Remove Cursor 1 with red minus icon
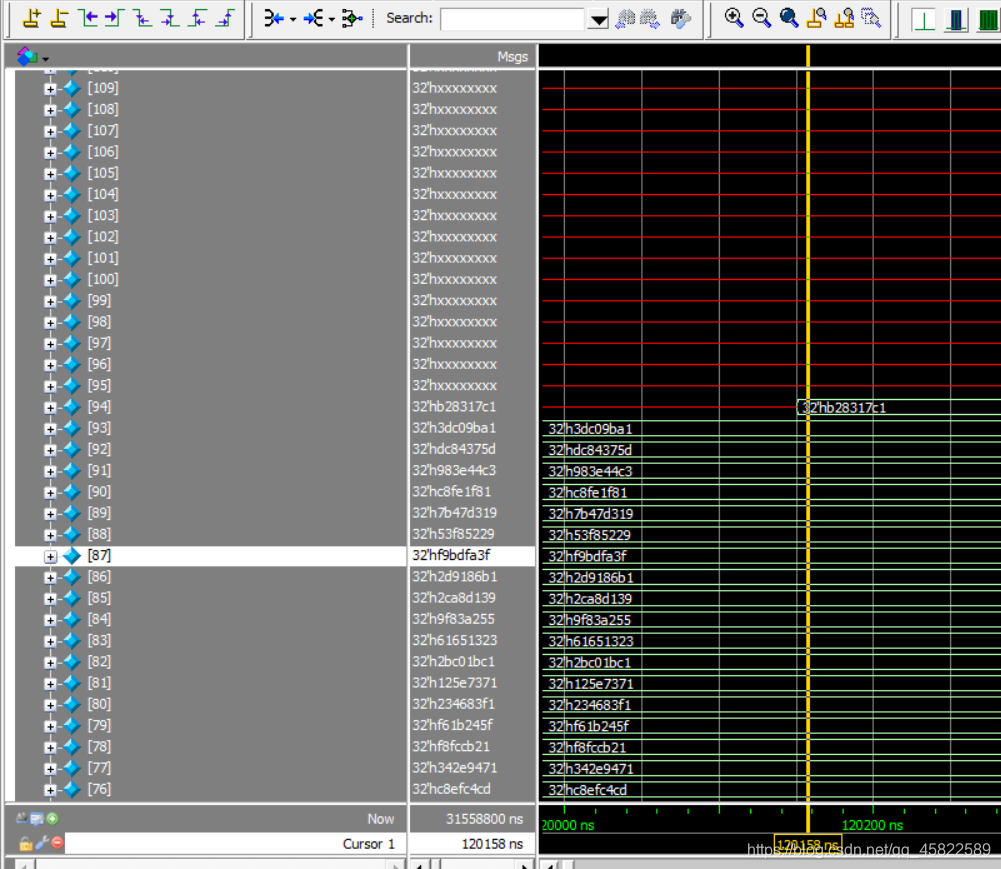The width and height of the screenshot is (1001, 869). click(57, 843)
